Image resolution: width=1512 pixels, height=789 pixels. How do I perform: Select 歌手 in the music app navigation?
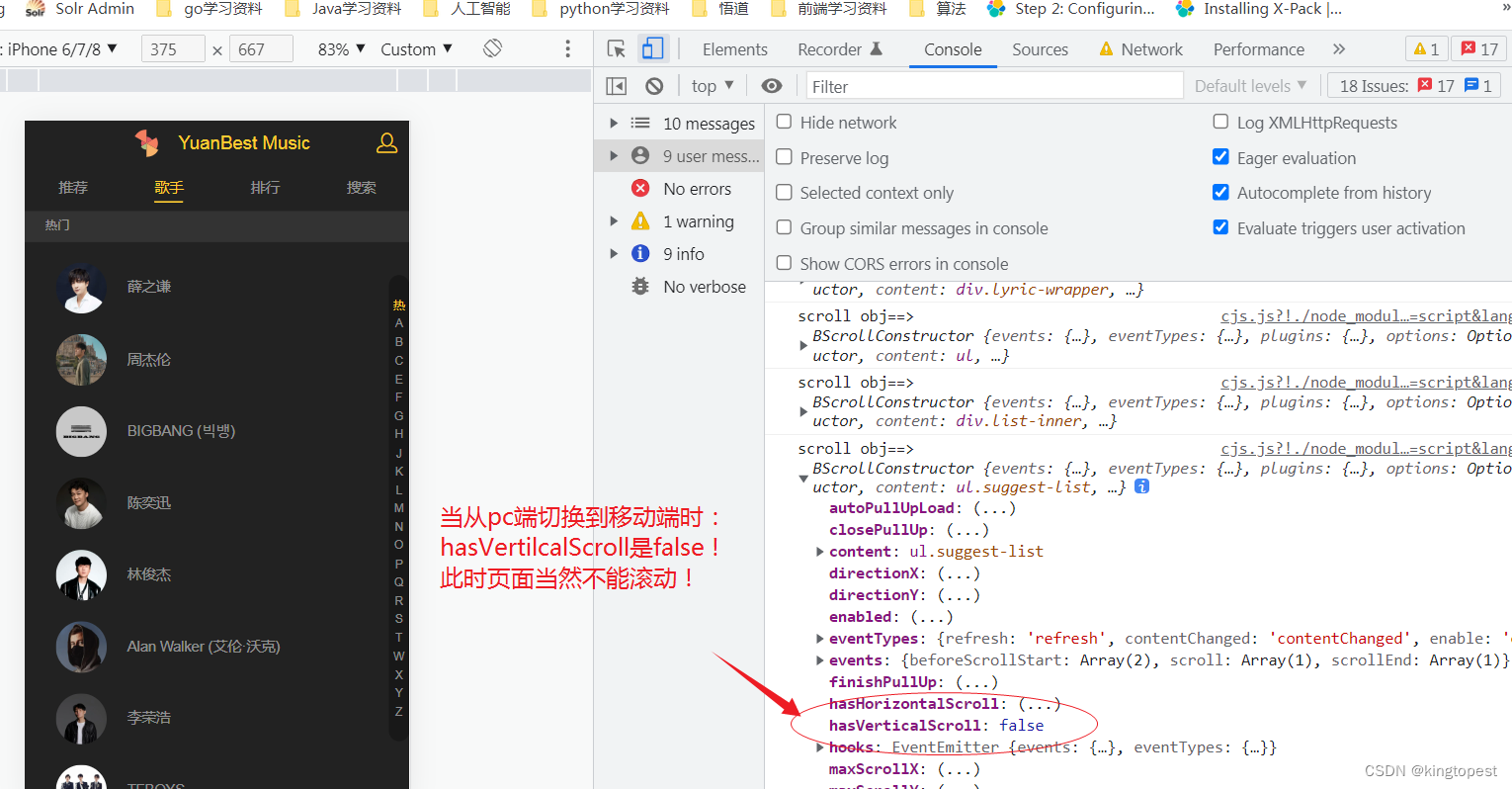(168, 187)
